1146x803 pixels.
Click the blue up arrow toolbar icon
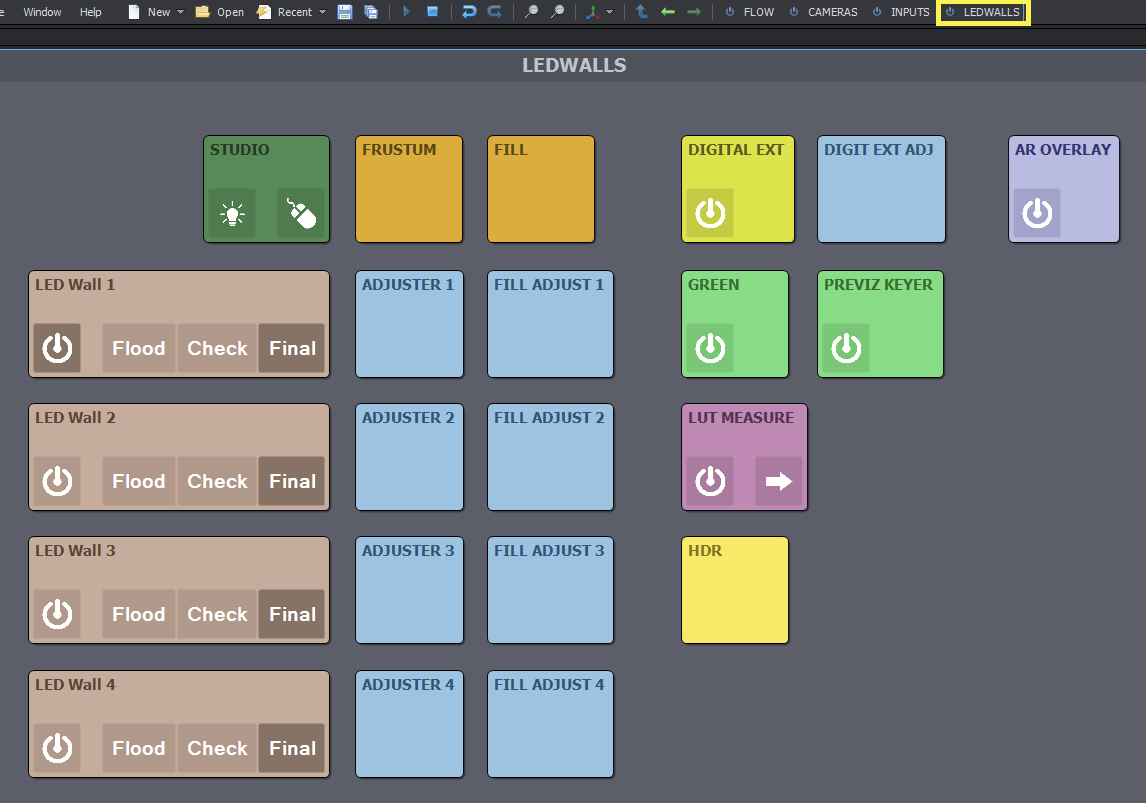click(x=642, y=12)
